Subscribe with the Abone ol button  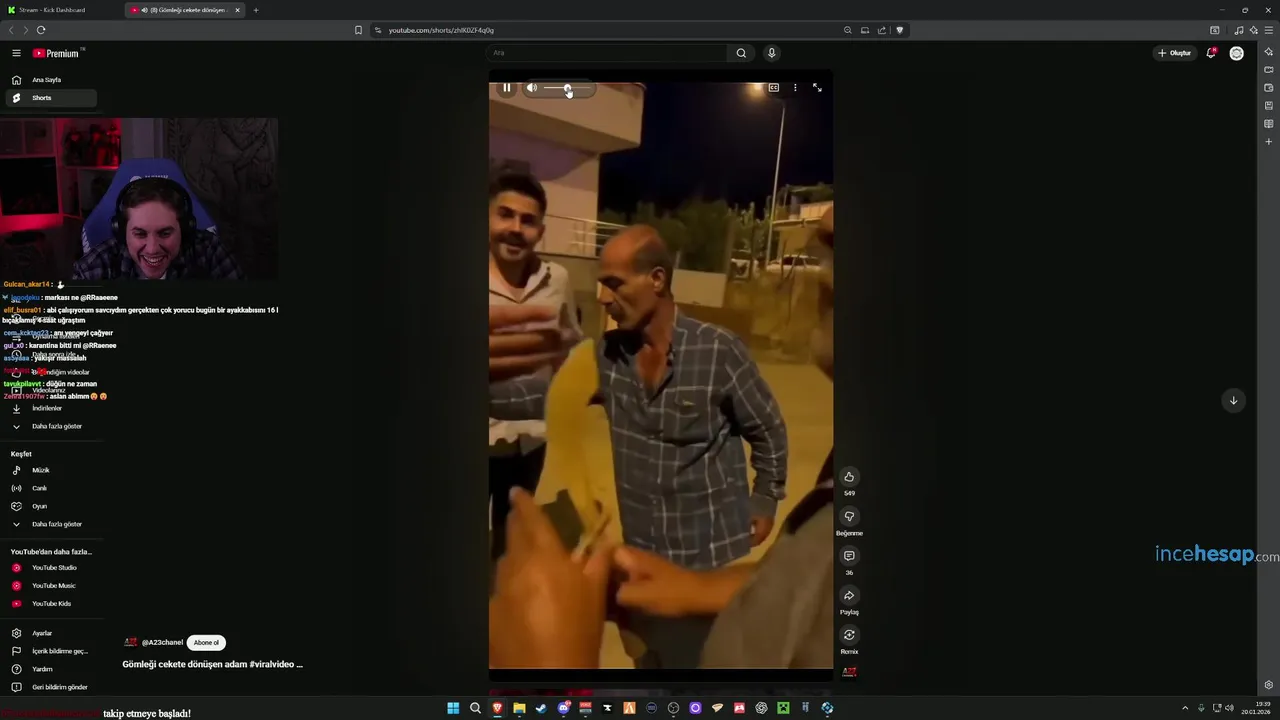[x=206, y=643]
